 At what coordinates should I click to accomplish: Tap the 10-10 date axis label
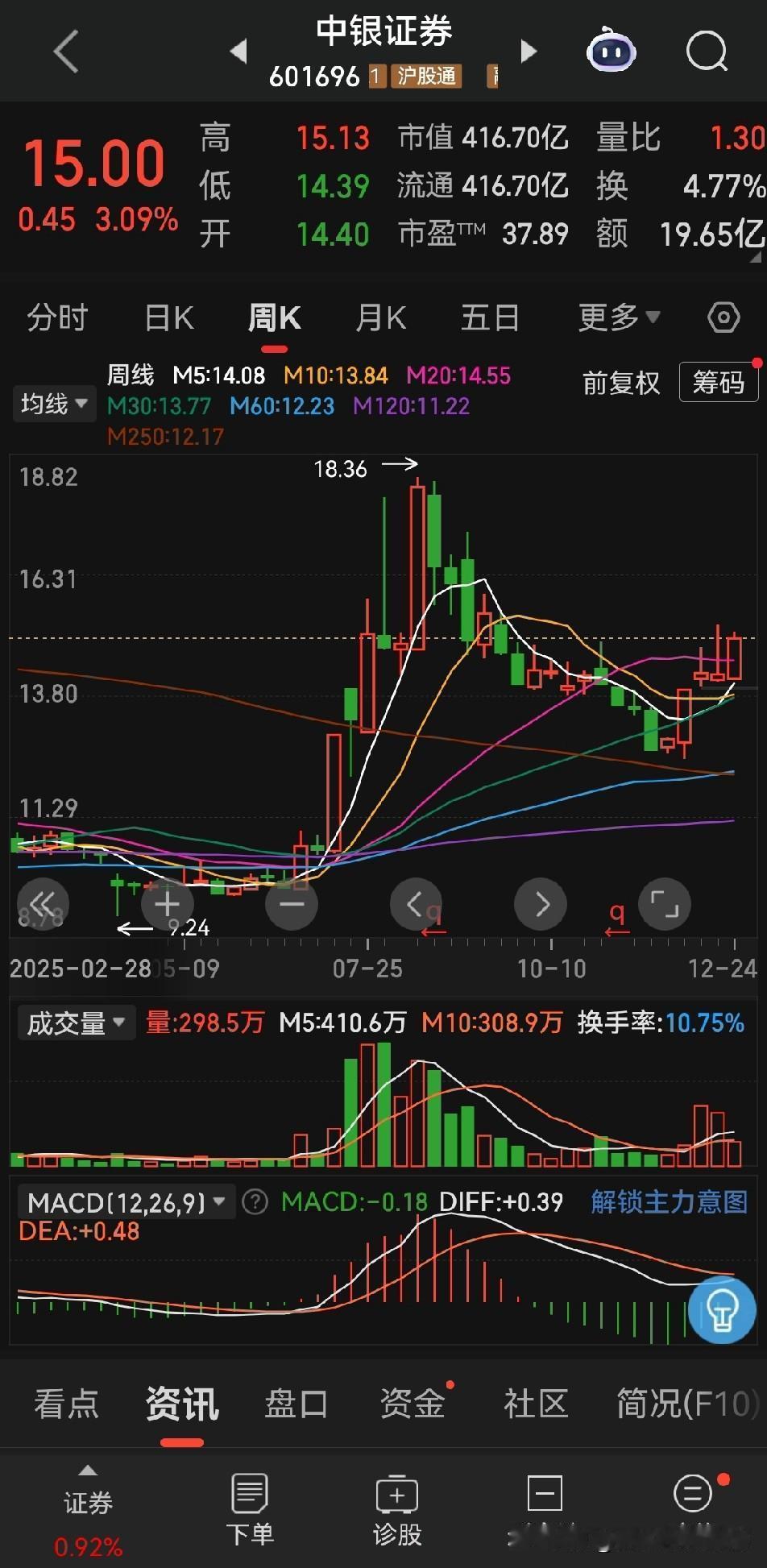click(551, 969)
